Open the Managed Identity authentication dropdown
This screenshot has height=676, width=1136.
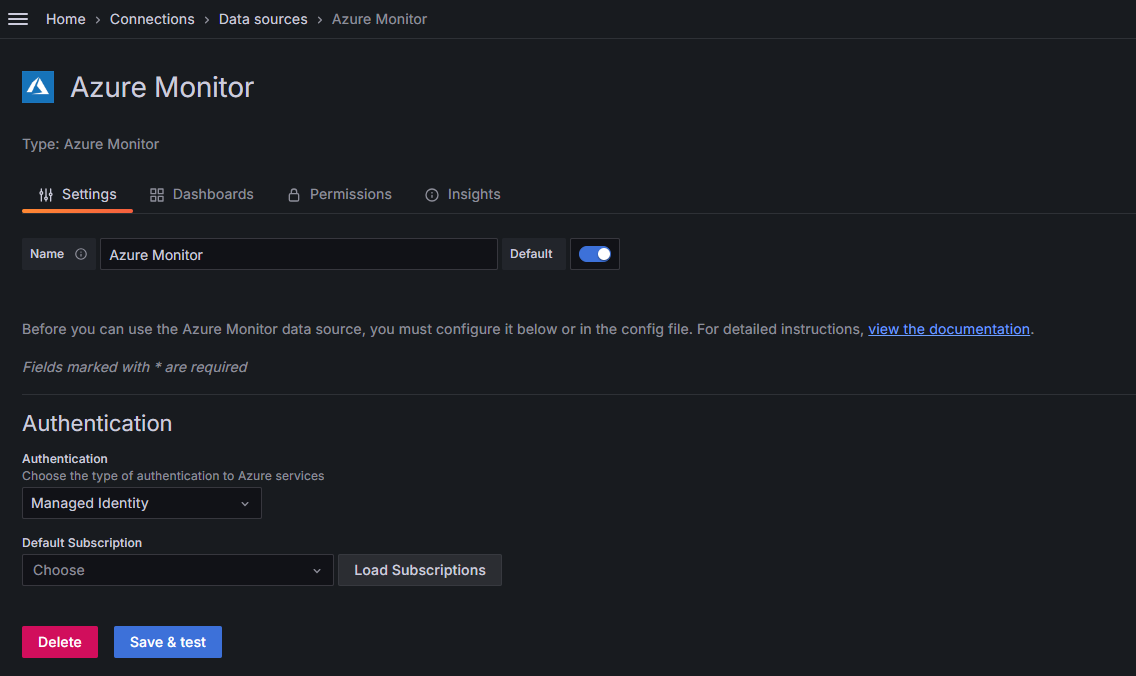coord(142,504)
